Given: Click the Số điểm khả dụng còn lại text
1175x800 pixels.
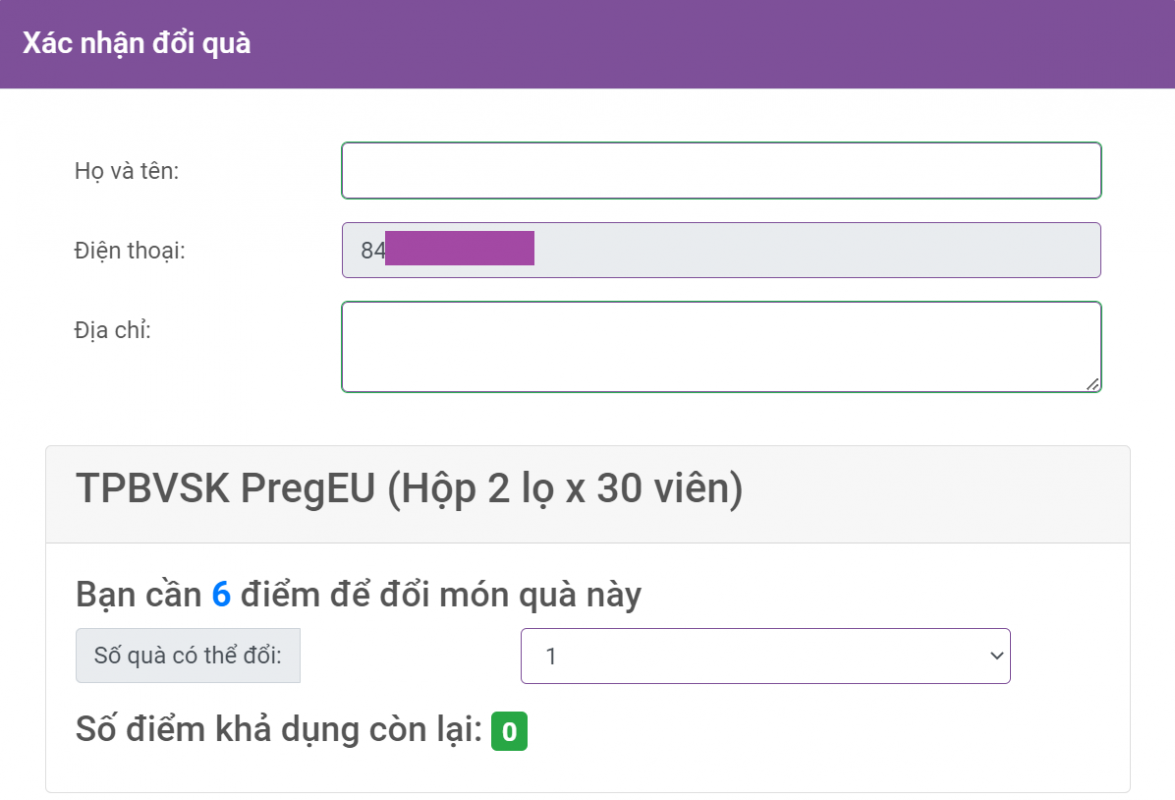Looking at the screenshot, I should click(x=279, y=731).
